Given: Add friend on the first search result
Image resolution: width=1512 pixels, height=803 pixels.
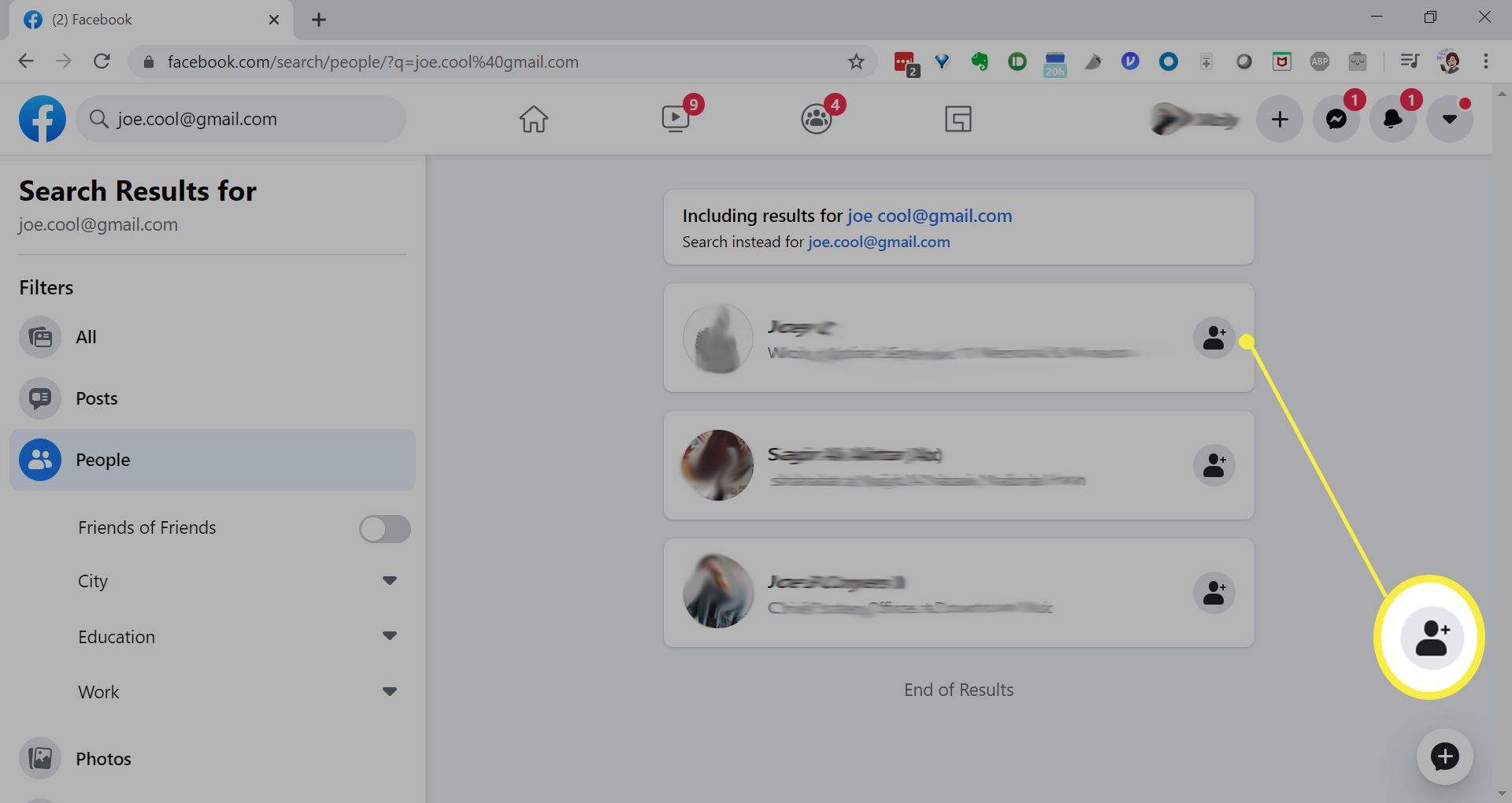Looking at the screenshot, I should pos(1214,338).
